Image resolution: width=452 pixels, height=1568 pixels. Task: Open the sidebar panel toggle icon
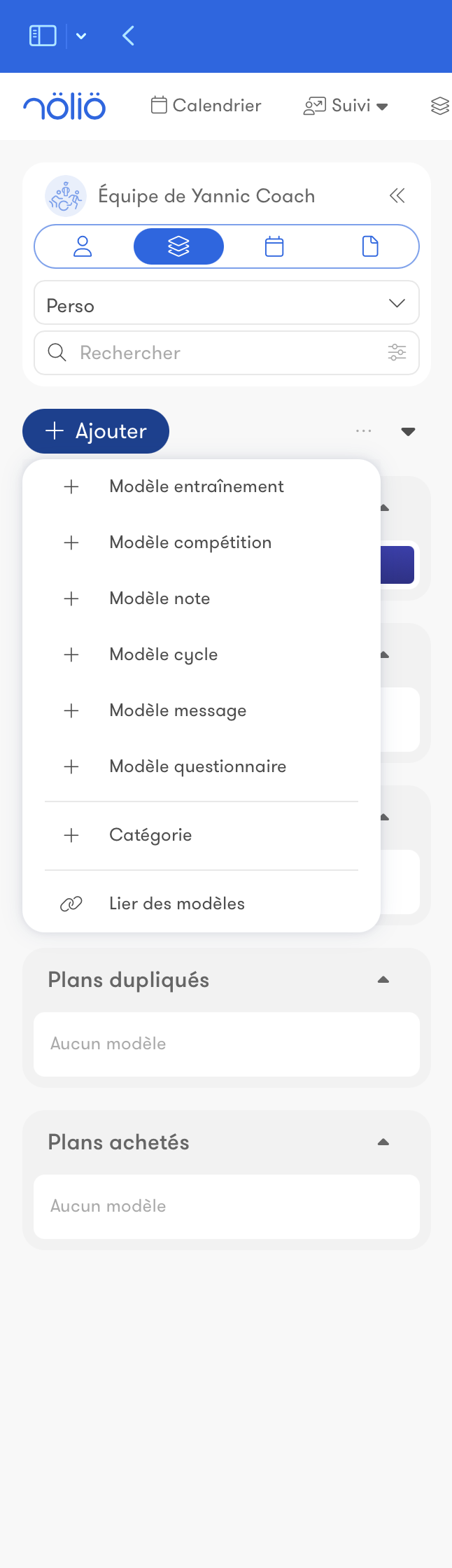42,36
